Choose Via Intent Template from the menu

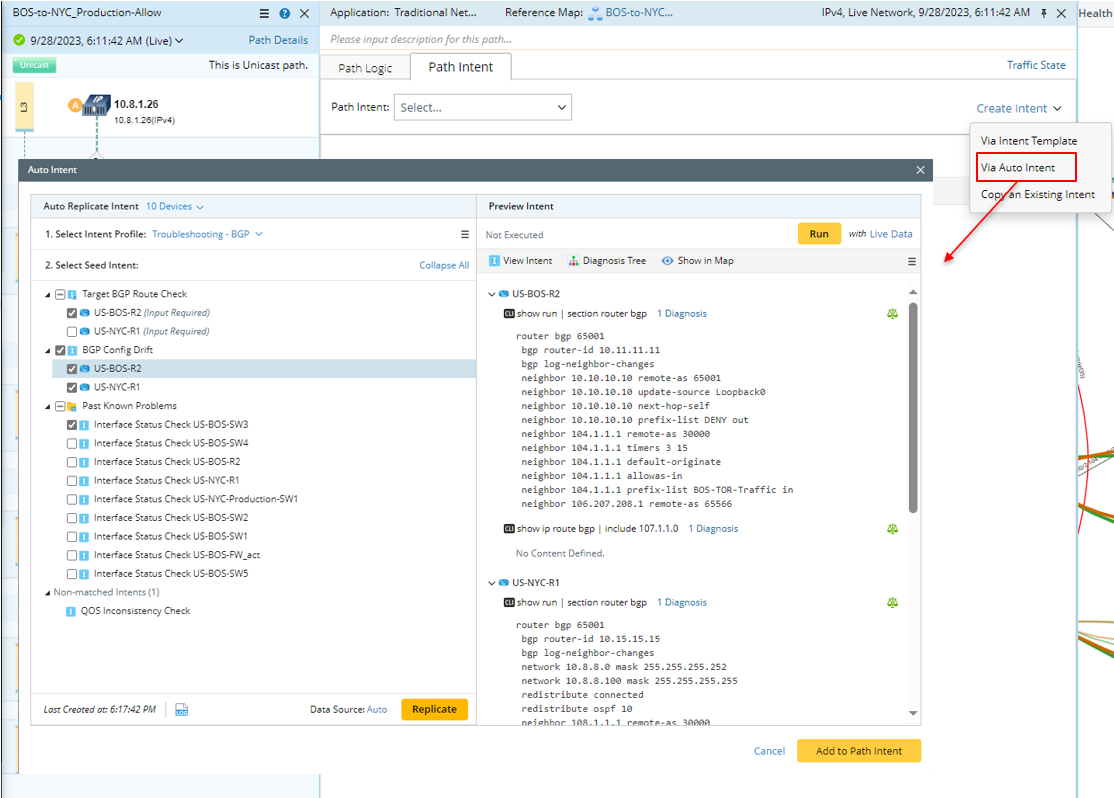click(1027, 140)
